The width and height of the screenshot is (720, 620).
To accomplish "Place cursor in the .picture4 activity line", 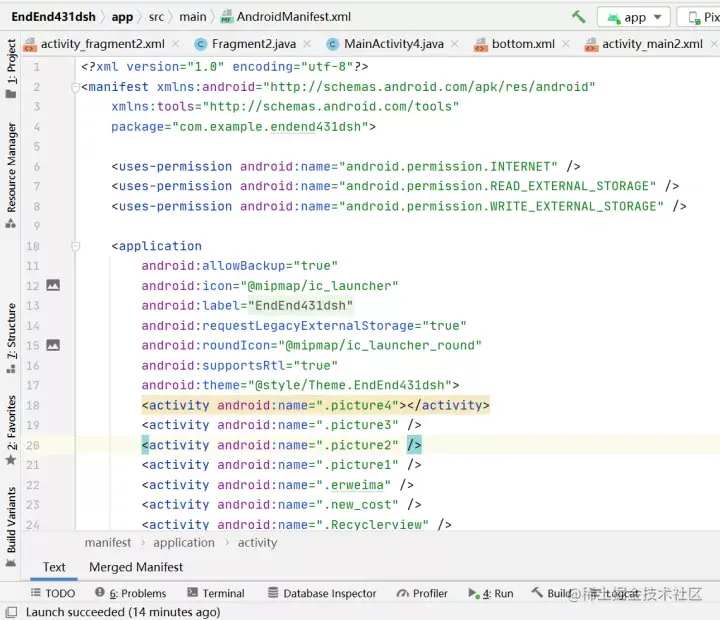I will [315, 406].
